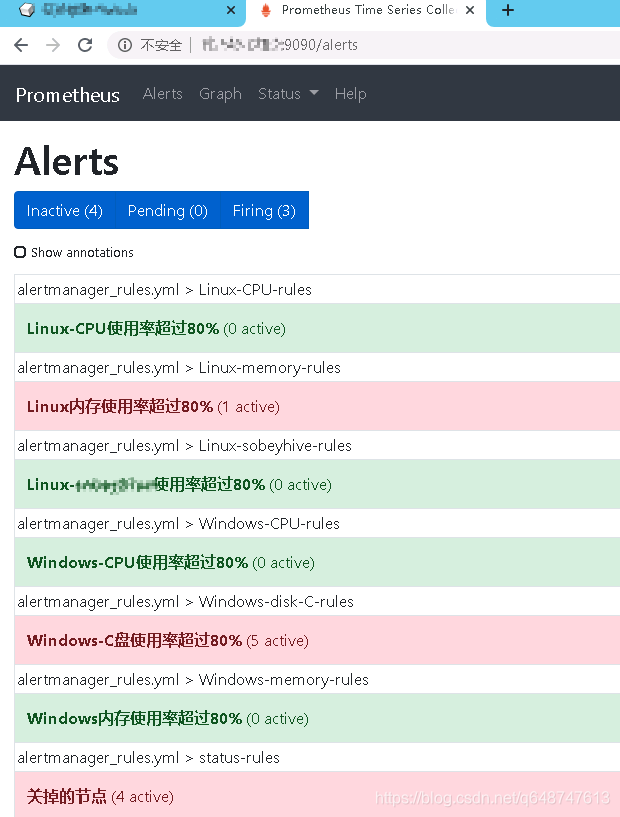The height and width of the screenshot is (817, 620).
Task: Click the not-secure site info icon
Action: coord(125,45)
